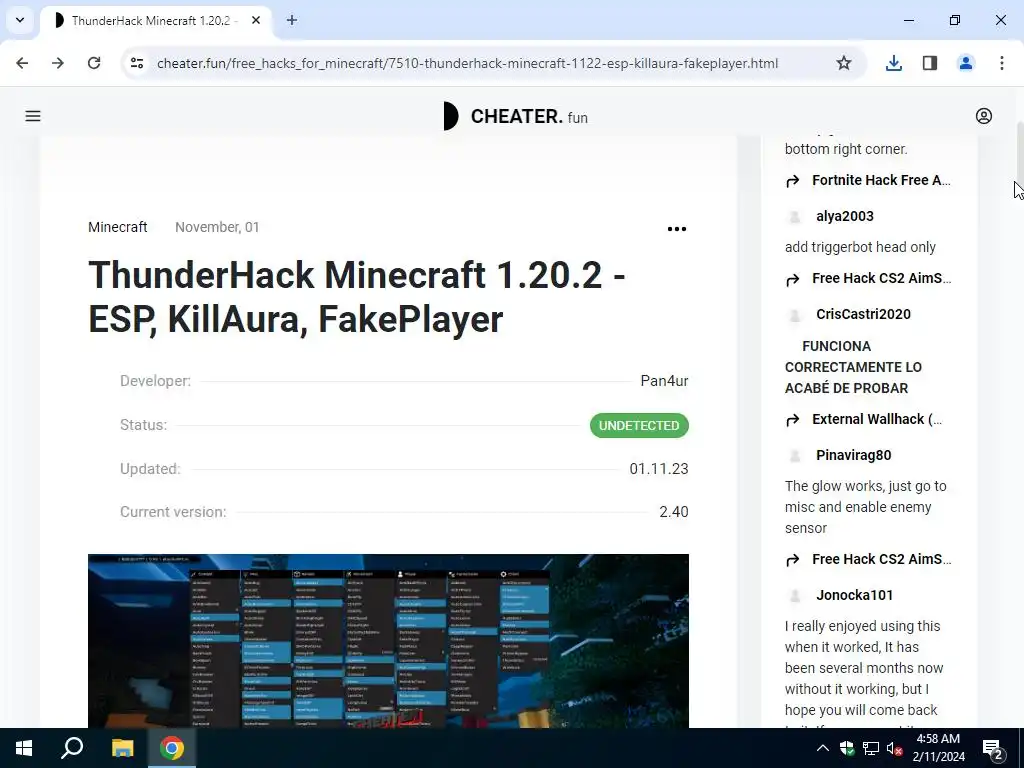Open Chrome profile button
Image resolution: width=1024 pixels, height=768 pixels.
[x=966, y=63]
